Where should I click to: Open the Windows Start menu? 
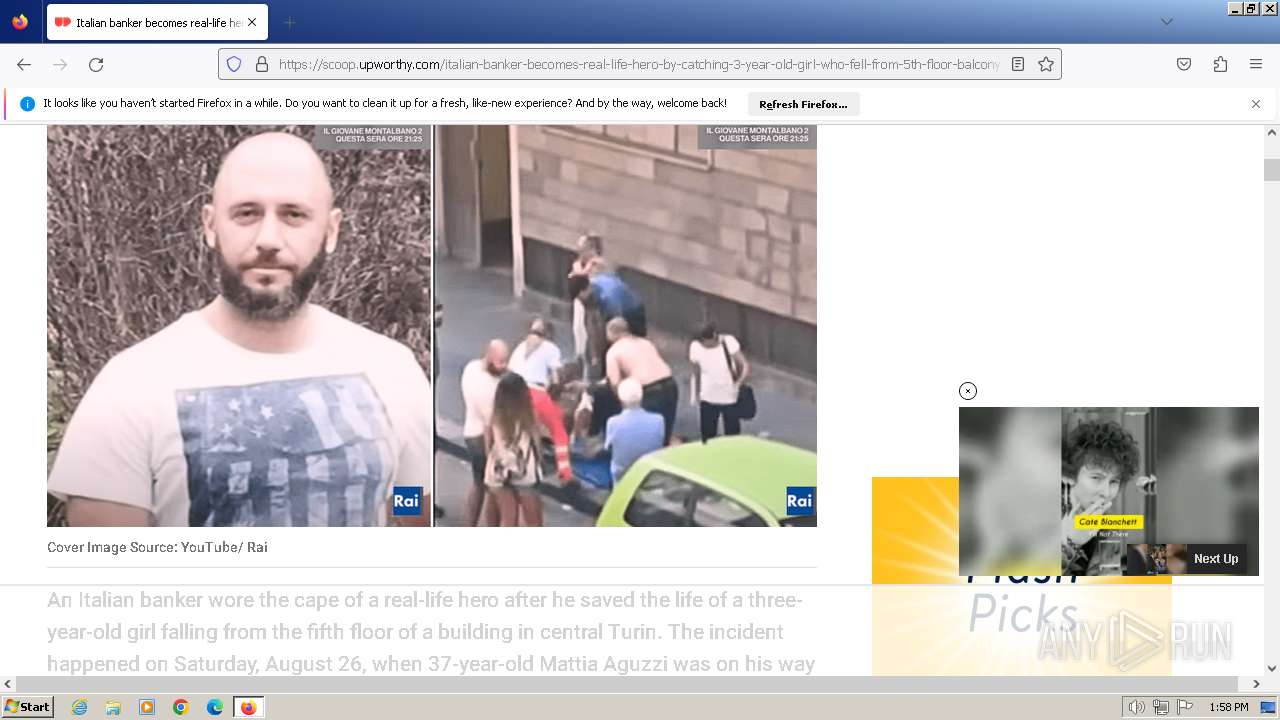pos(27,707)
